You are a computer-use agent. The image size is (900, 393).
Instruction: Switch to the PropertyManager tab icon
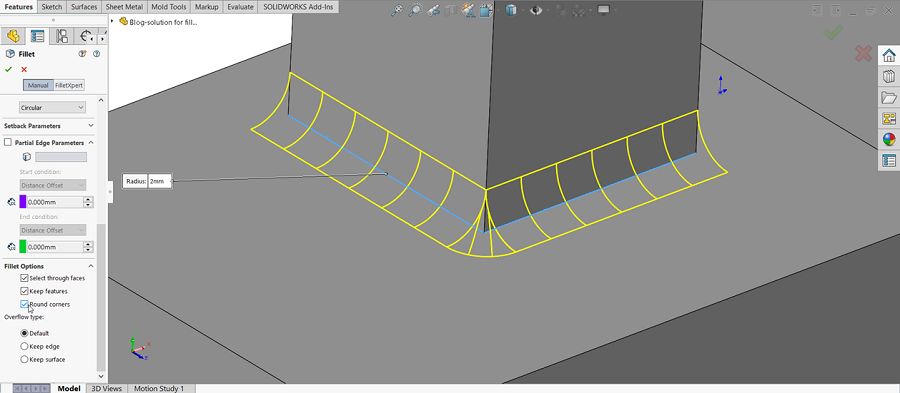coord(37,36)
